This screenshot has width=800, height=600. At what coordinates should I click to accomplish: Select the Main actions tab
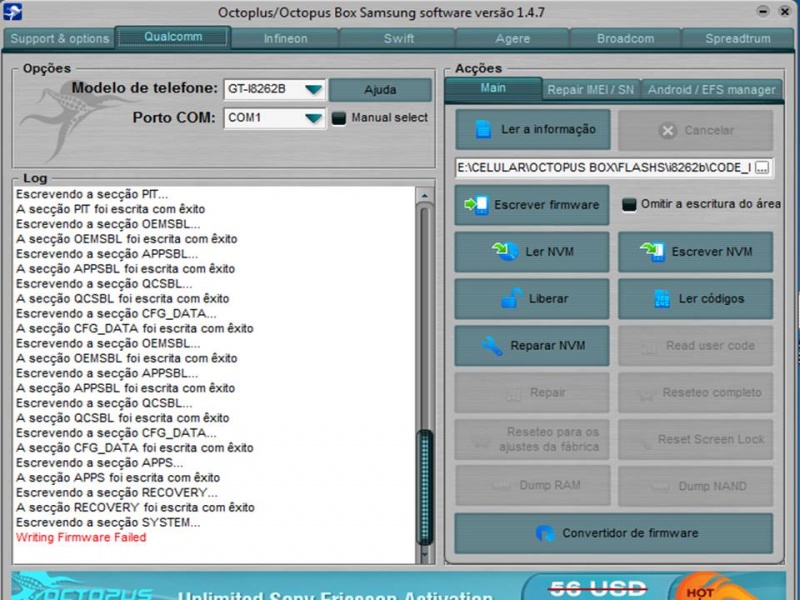tap(493, 88)
